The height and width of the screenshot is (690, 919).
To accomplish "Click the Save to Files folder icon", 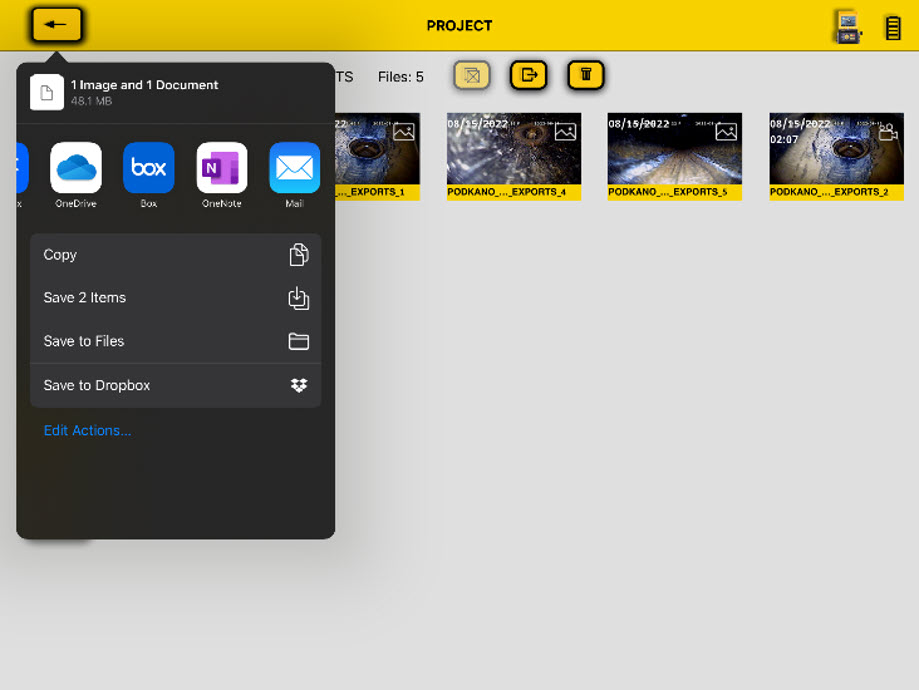I will click(x=299, y=341).
